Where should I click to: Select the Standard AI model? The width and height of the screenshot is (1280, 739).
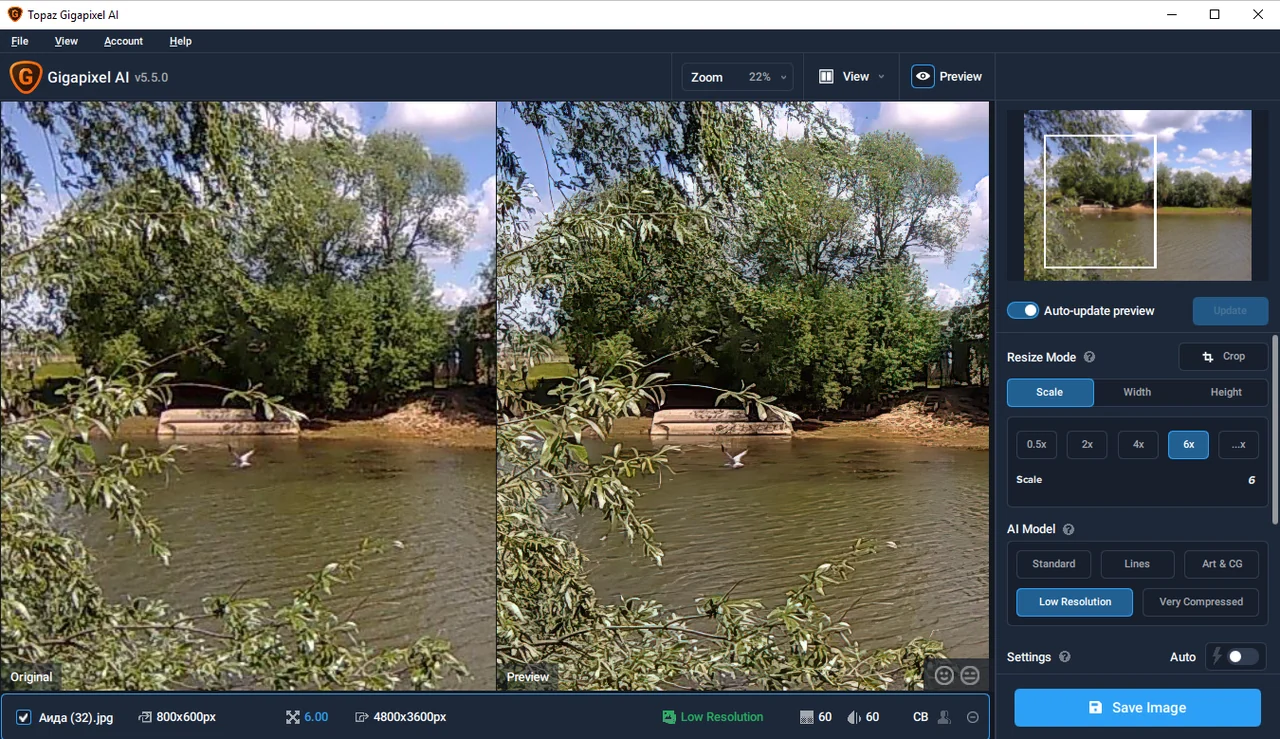click(1054, 564)
